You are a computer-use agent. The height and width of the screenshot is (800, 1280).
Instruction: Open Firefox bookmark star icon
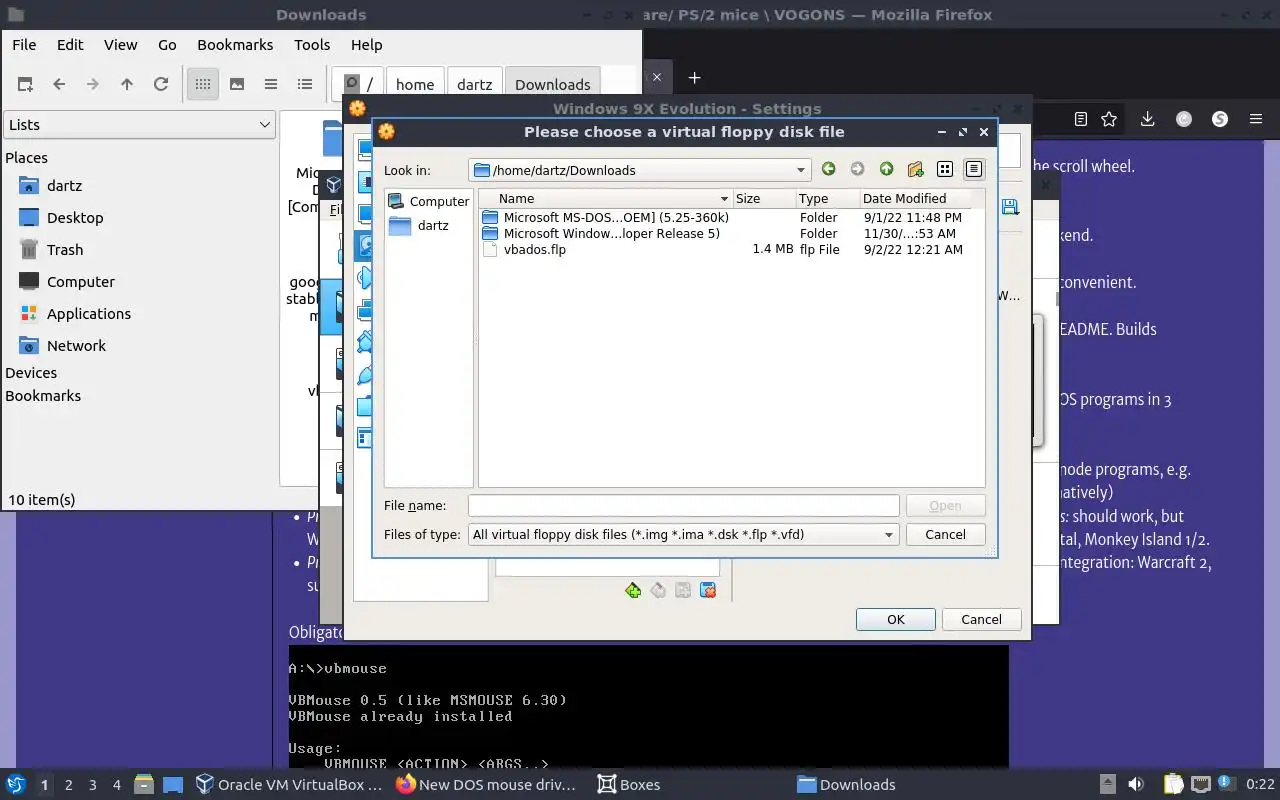tap(1109, 119)
